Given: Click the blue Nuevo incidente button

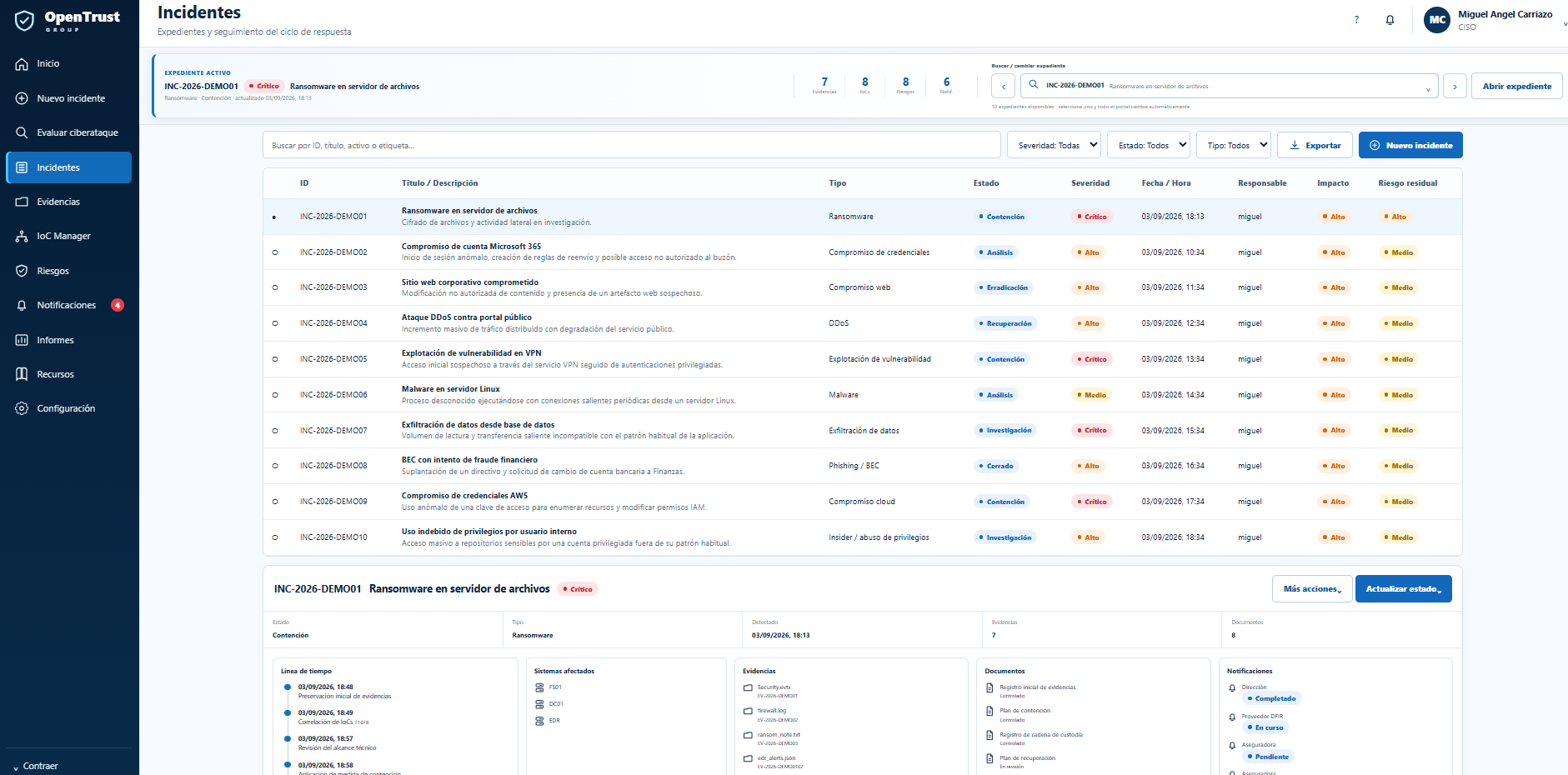Looking at the screenshot, I should click(x=1410, y=145).
